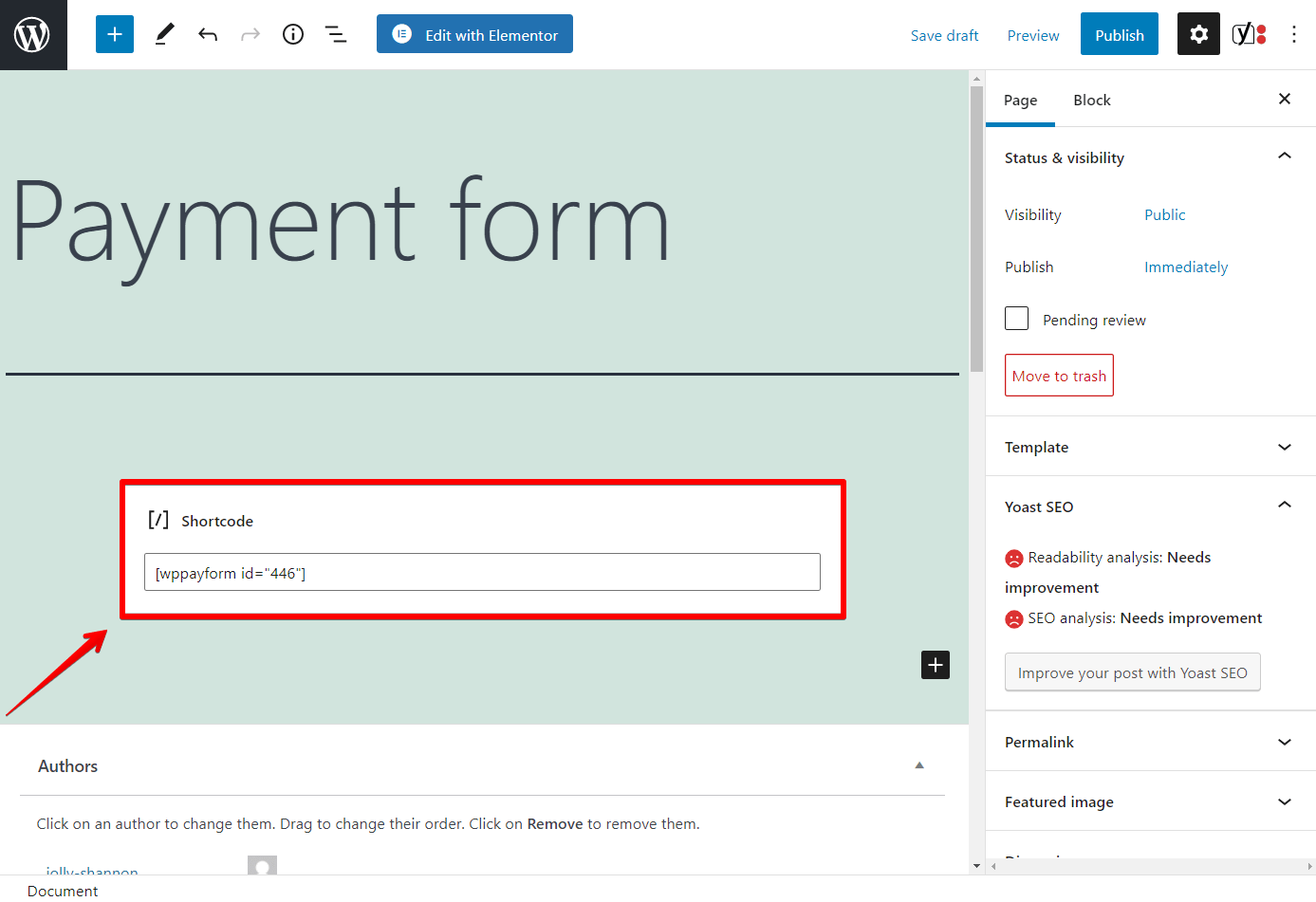Image resolution: width=1316 pixels, height=902 pixels.
Task: Open the block inserter
Action: pyautogui.click(x=114, y=34)
